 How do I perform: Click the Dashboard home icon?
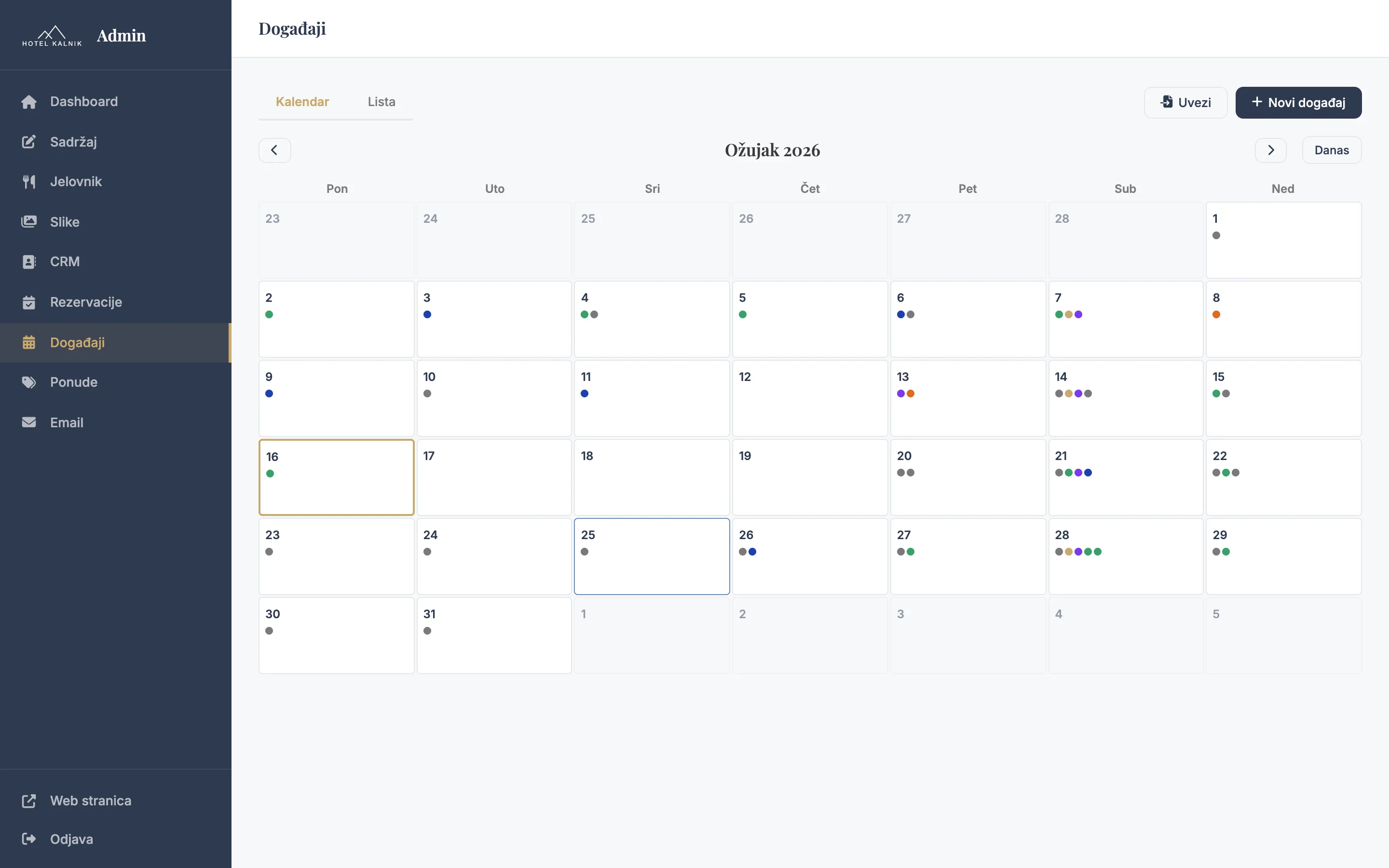coord(29,102)
